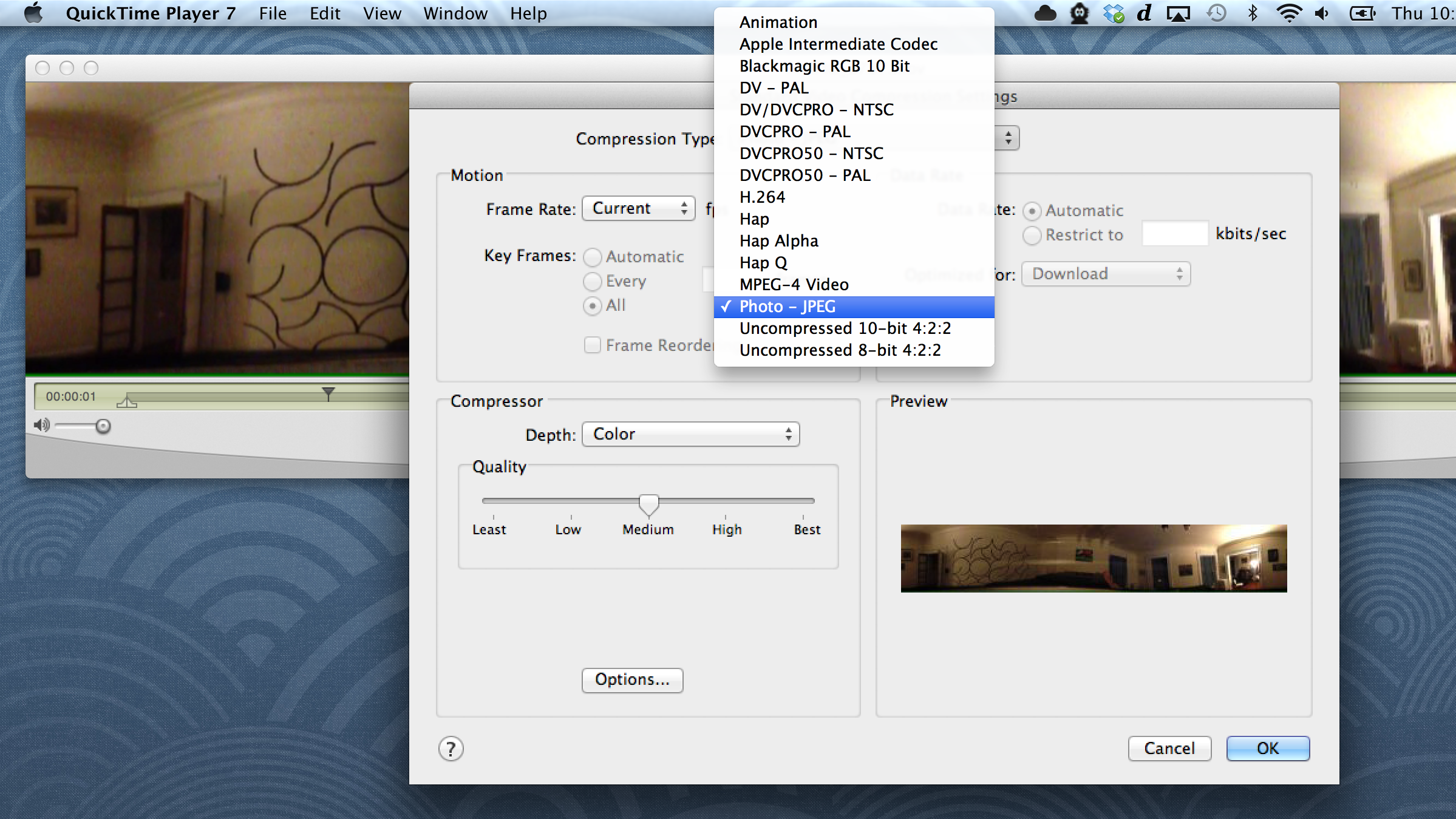Select Restrict to data rate radio
This screenshot has width=1456, height=819.
(x=1032, y=235)
